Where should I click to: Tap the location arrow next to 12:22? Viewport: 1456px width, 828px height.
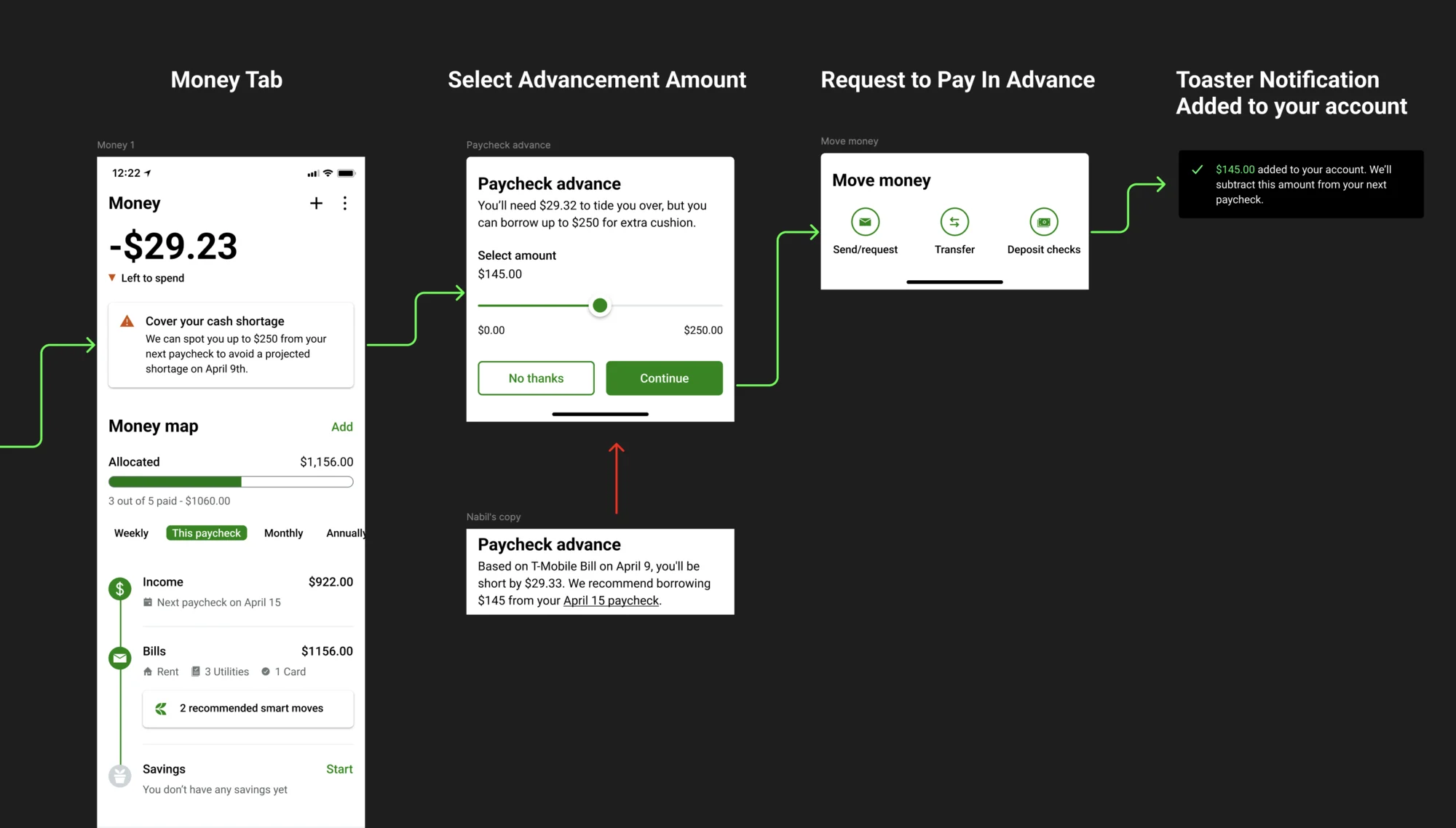[148, 173]
